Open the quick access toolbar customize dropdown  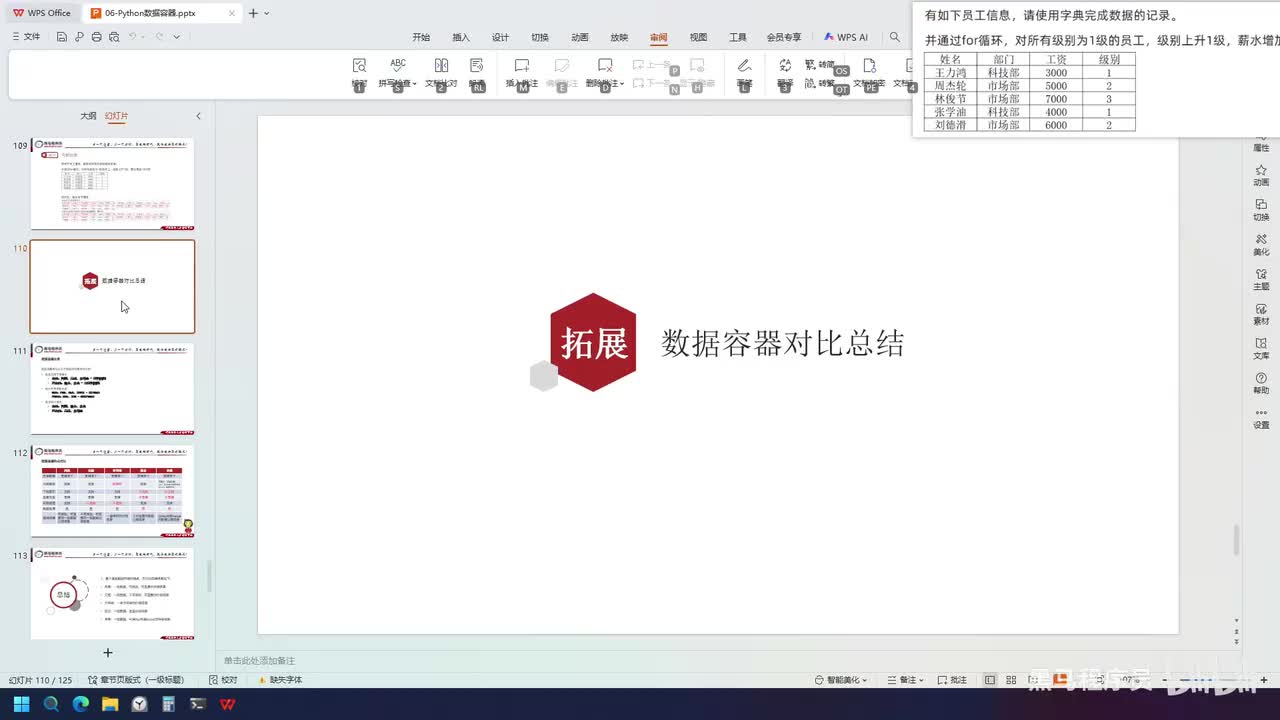click(x=177, y=37)
